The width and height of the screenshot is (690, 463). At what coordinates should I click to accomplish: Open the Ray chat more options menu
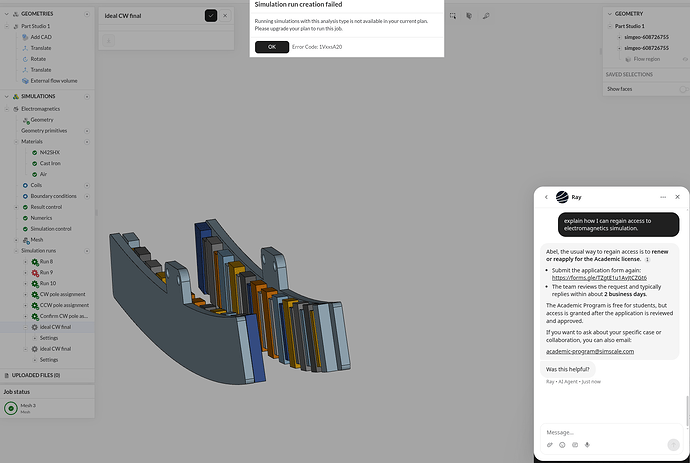point(663,197)
